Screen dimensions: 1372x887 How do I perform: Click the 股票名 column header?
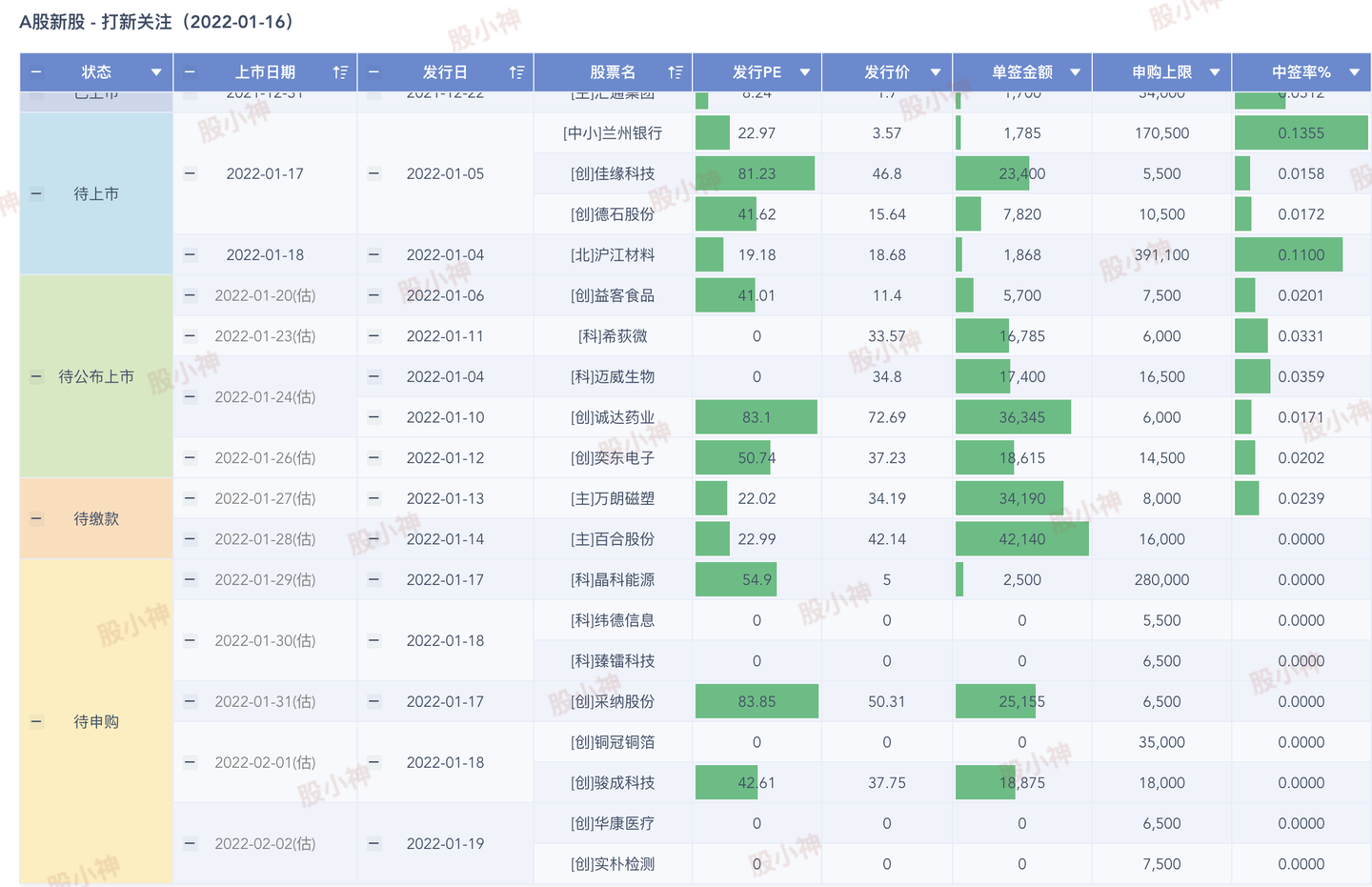[613, 72]
